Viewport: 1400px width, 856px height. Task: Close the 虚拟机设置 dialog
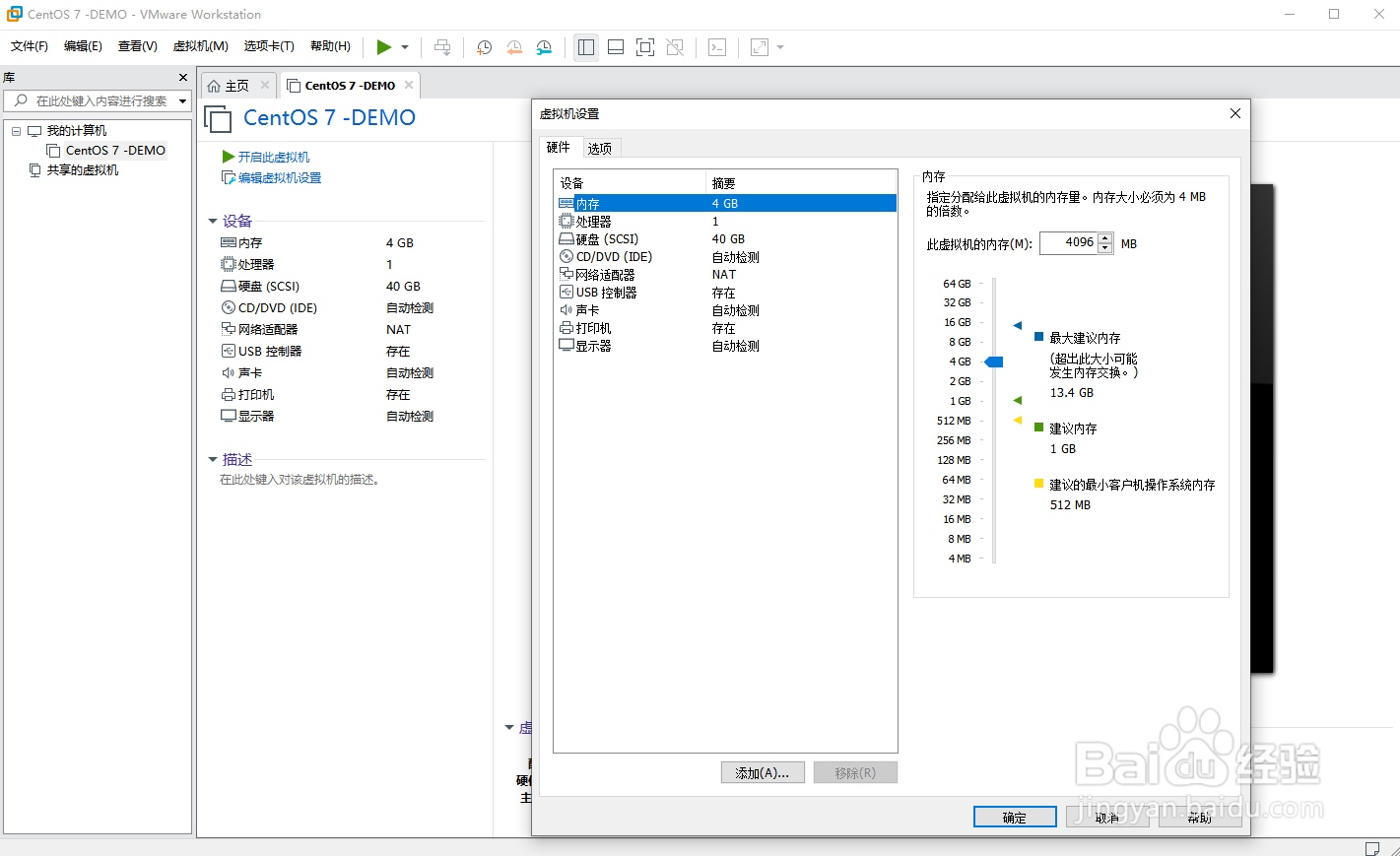pos(1235,113)
